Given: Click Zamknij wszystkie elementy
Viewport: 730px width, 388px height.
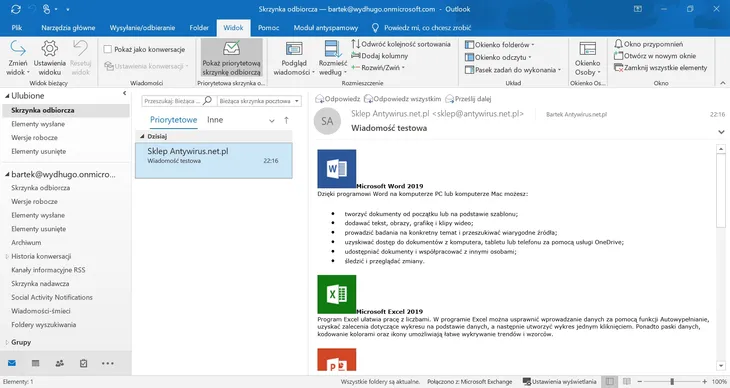Looking at the screenshot, I should pos(660,68).
